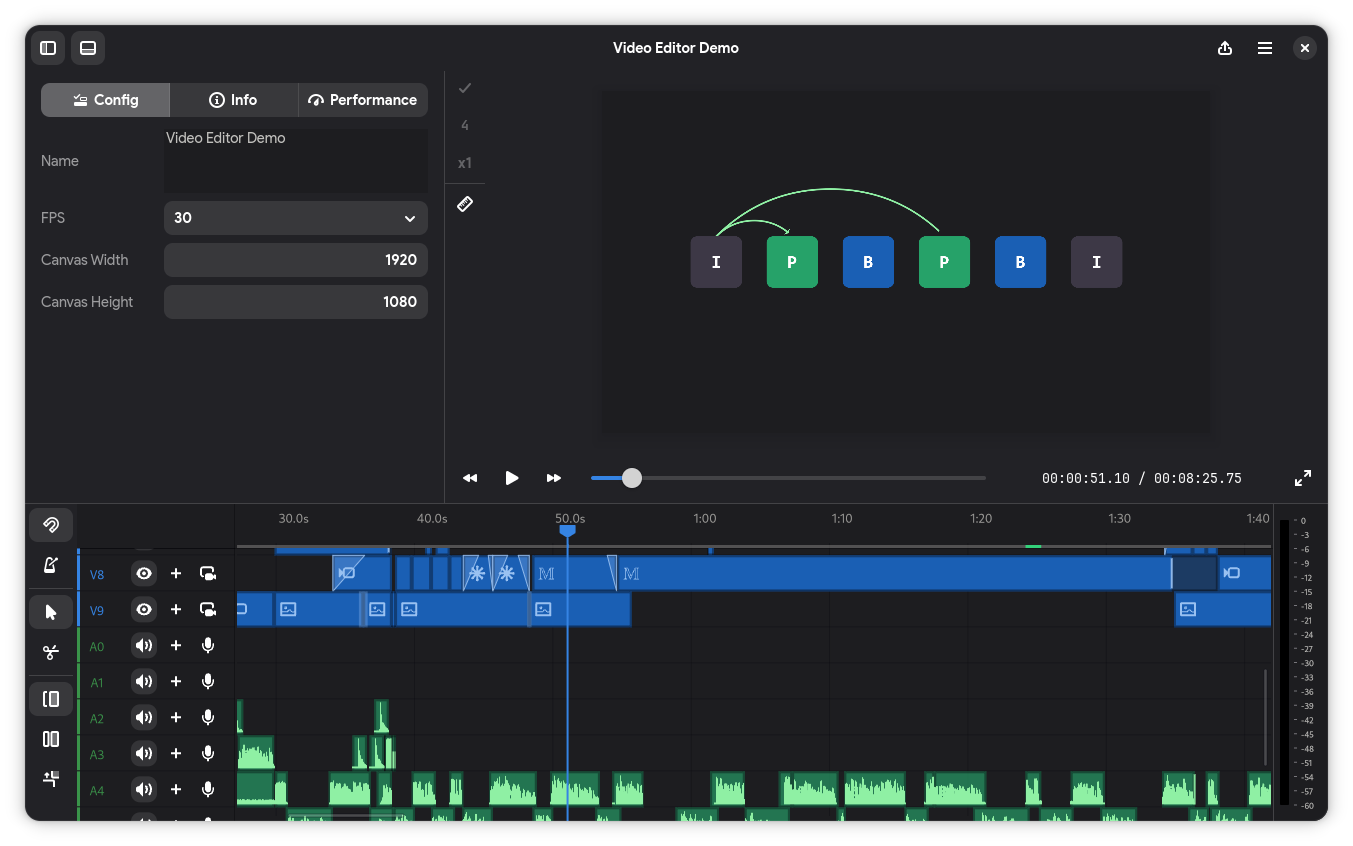Mute track A3 with its speaker icon

pyautogui.click(x=145, y=754)
